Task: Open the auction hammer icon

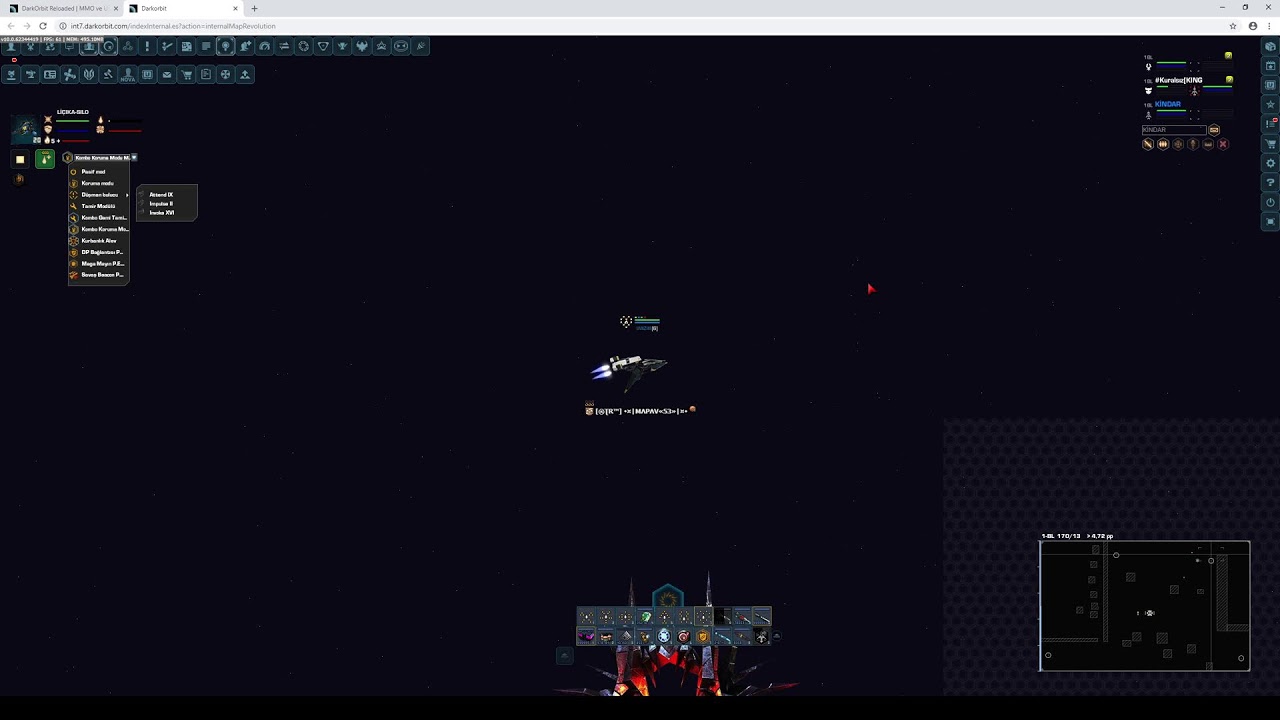Action: click(x=108, y=74)
